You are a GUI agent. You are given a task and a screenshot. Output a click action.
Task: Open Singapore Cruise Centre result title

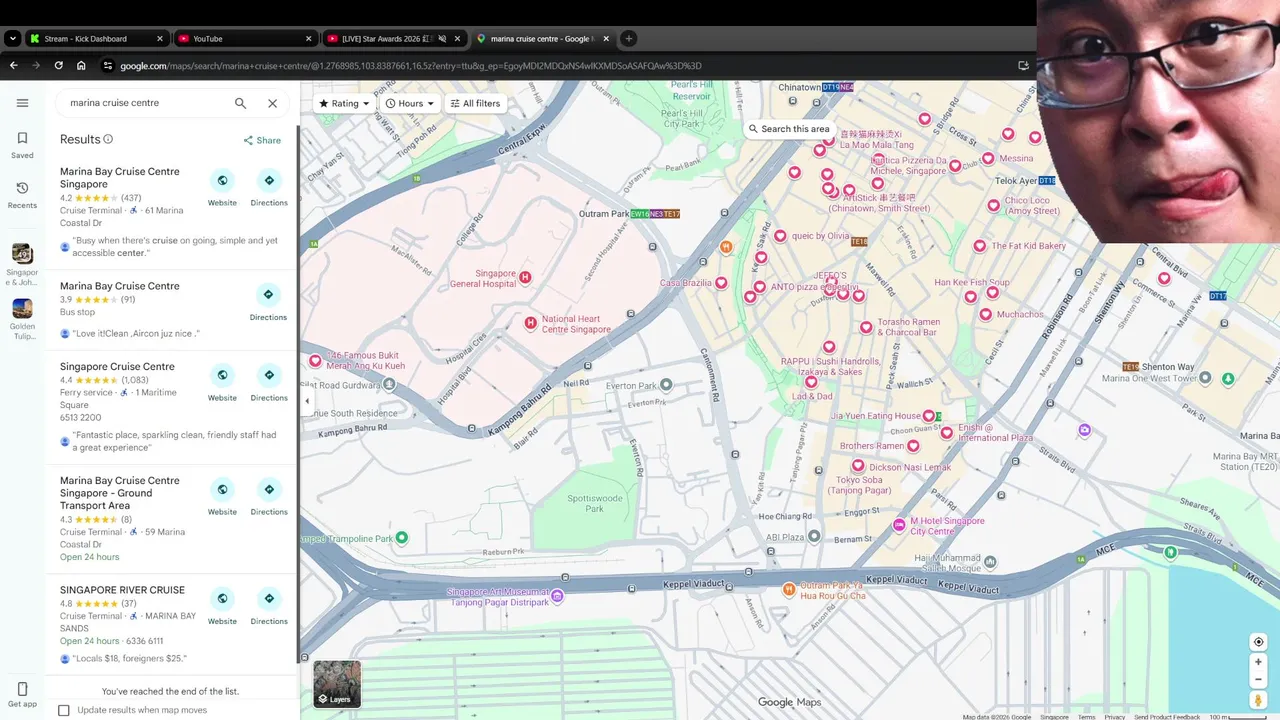coord(117,367)
